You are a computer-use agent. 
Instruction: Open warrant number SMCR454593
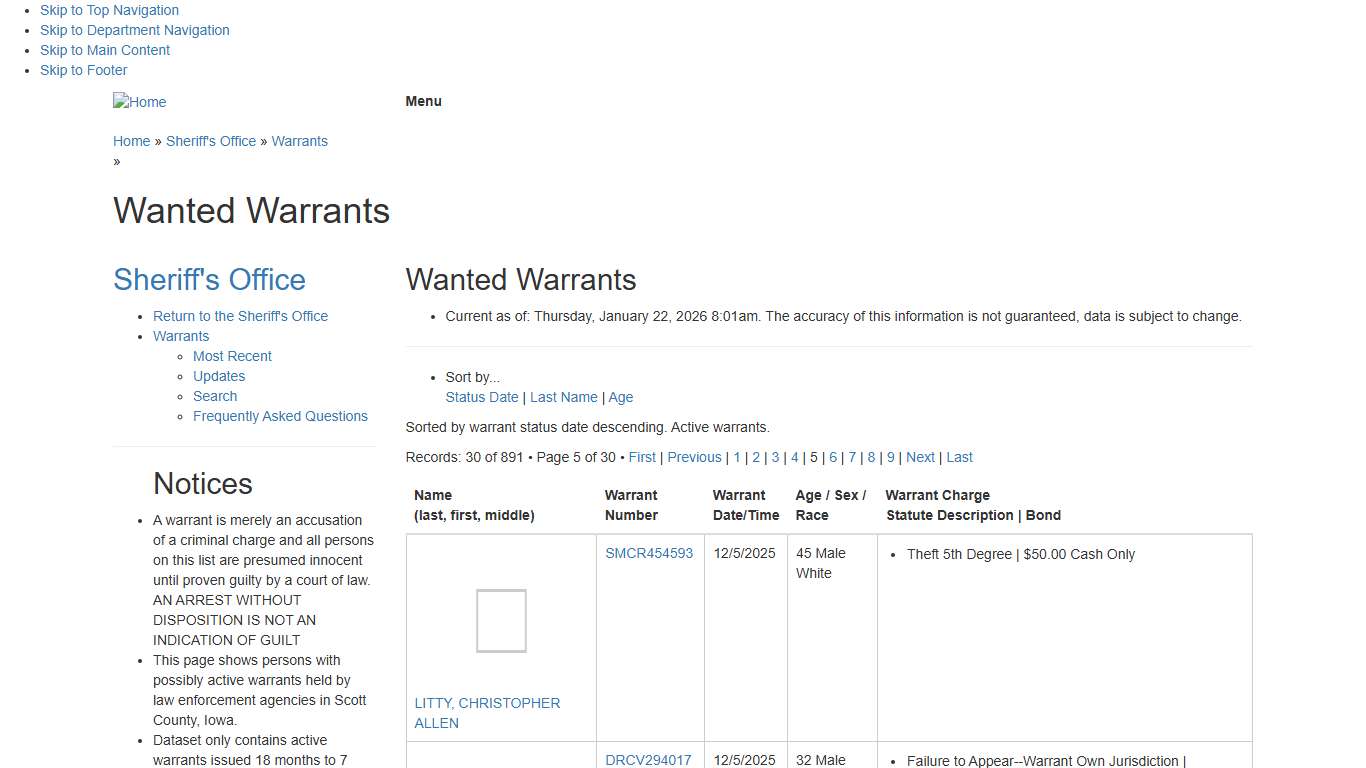tap(649, 553)
